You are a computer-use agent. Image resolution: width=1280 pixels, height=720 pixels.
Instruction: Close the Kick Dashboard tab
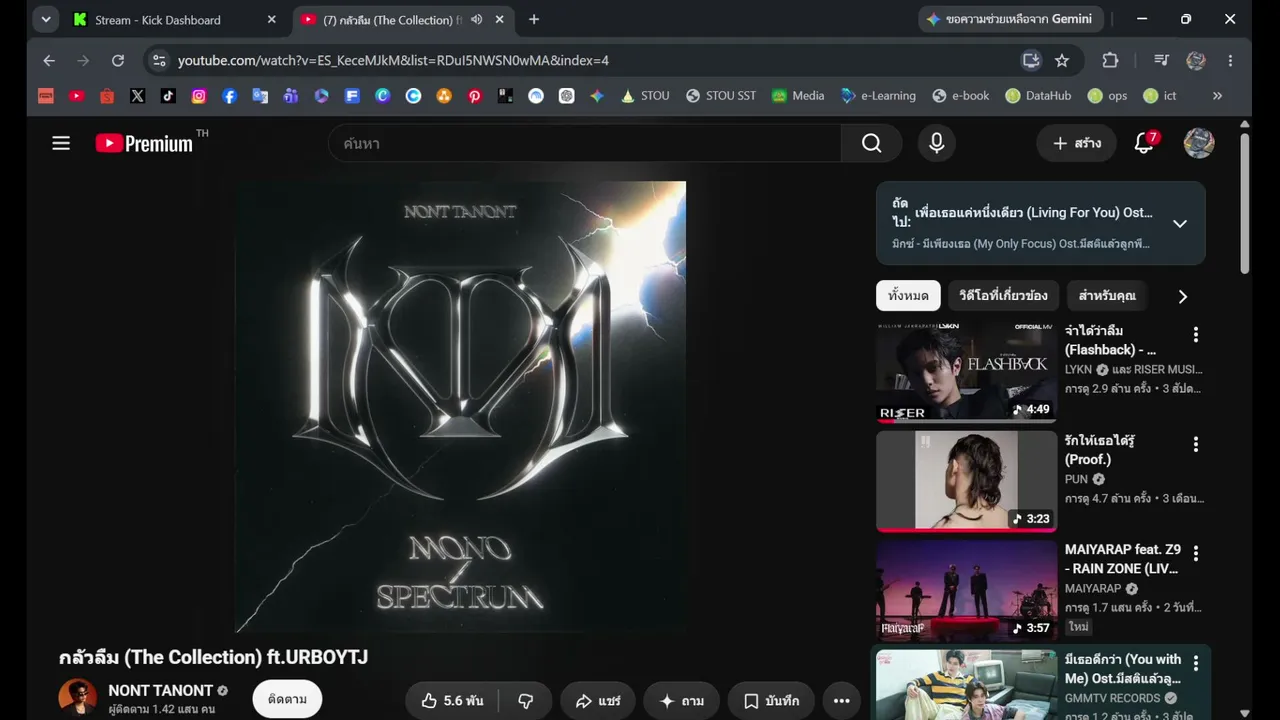271,19
